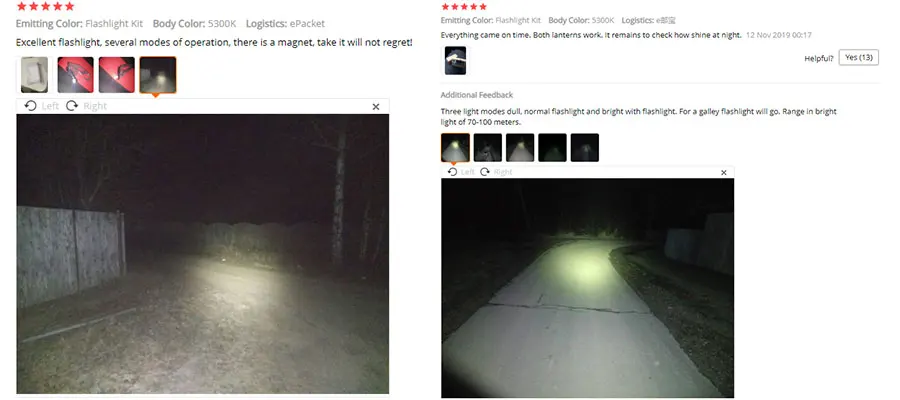Select first additional feedback thumbnail
This screenshot has width=900, height=400.
coord(456,148)
